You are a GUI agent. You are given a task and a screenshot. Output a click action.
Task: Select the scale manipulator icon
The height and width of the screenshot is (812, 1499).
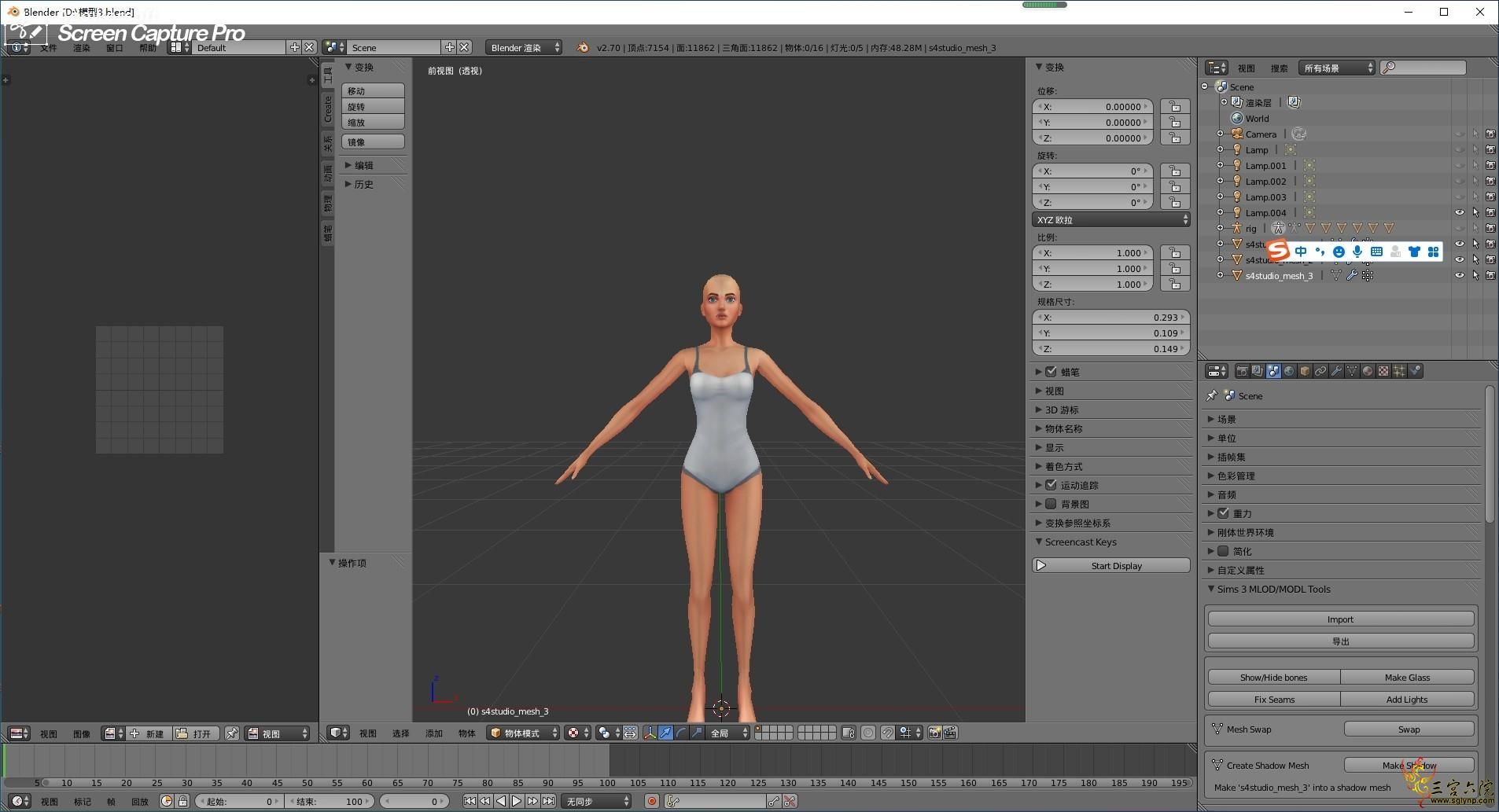pos(697,733)
